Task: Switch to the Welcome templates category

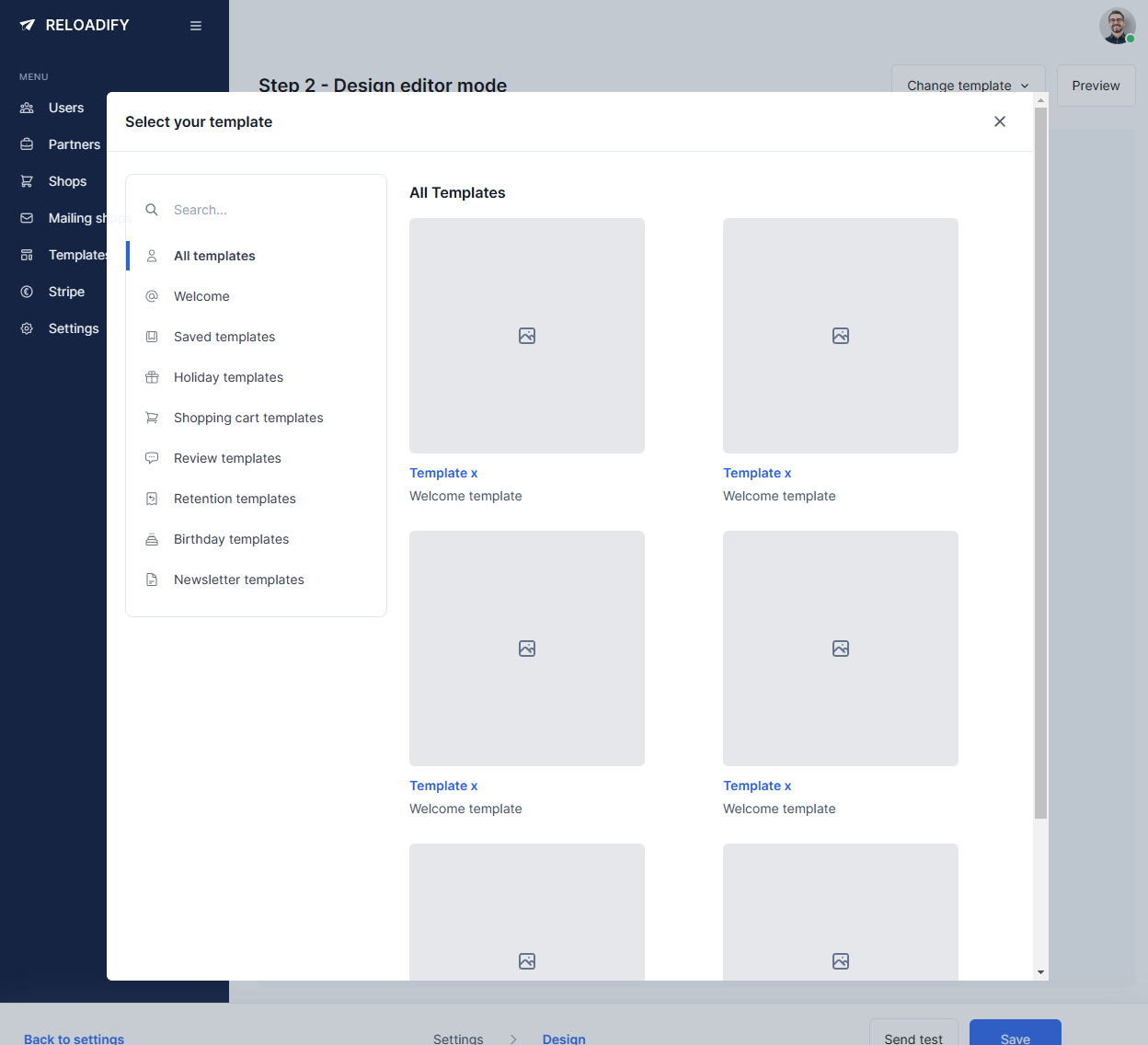Action: click(201, 296)
